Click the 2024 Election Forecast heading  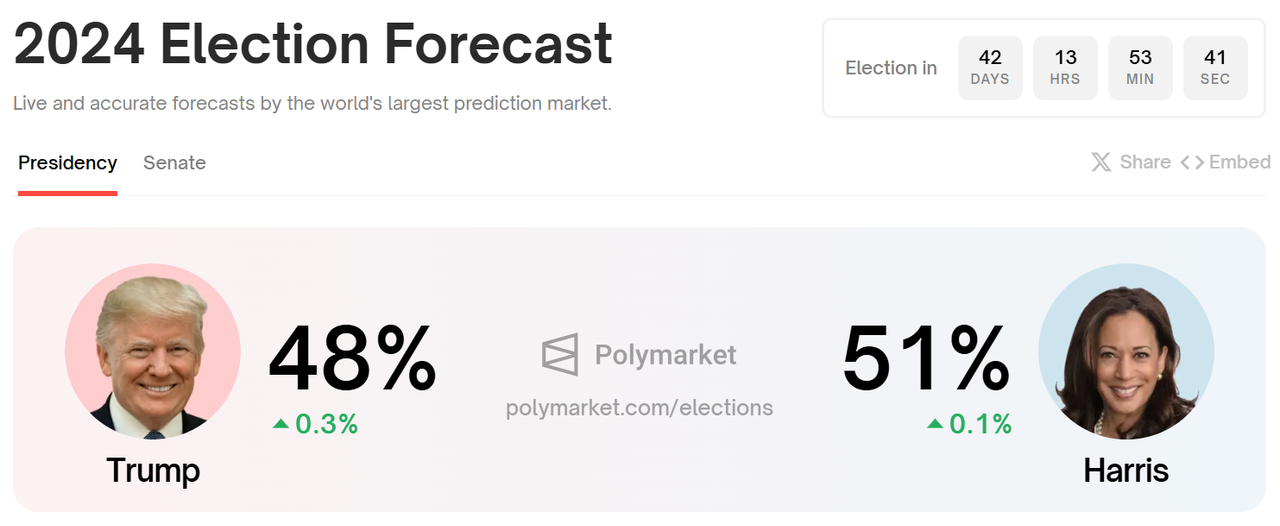point(313,44)
